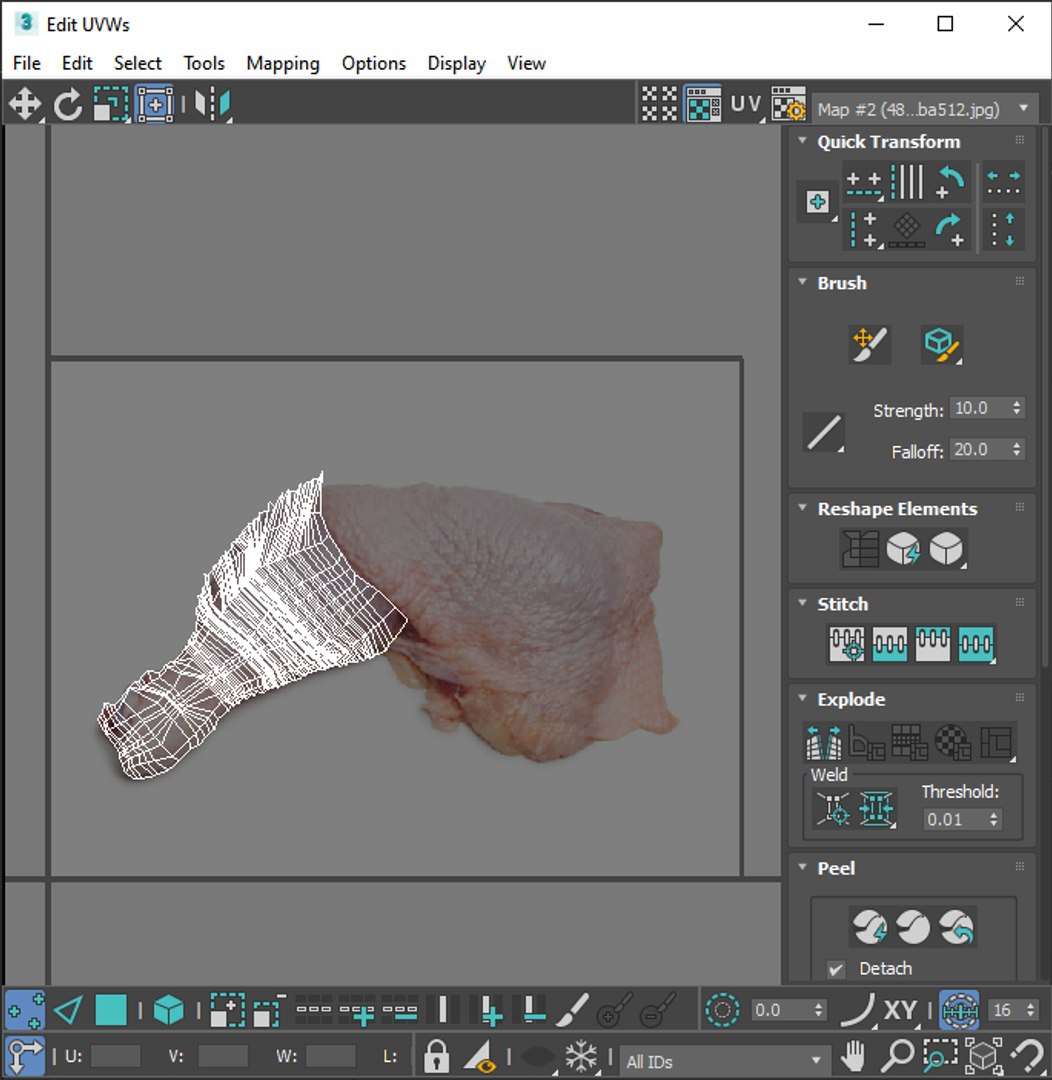
Task: Open the File menu
Action: [x=27, y=63]
